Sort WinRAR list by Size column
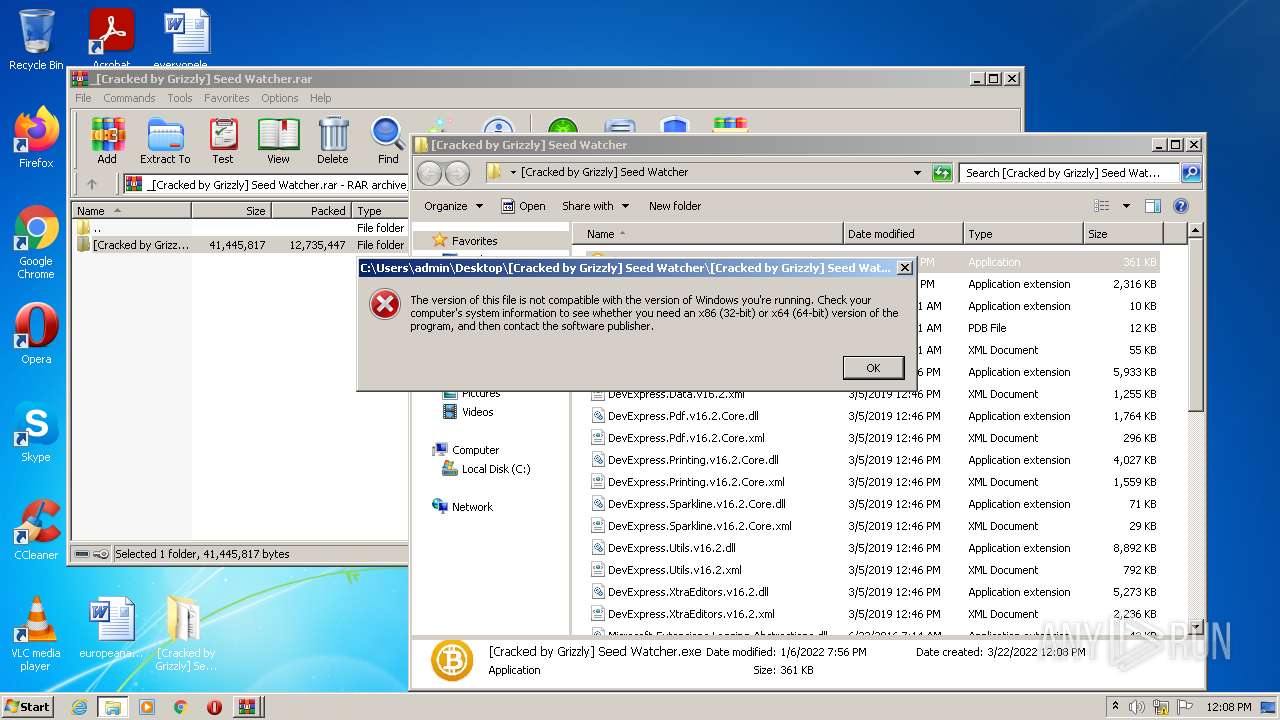The height and width of the screenshot is (720, 1280). [x=231, y=211]
